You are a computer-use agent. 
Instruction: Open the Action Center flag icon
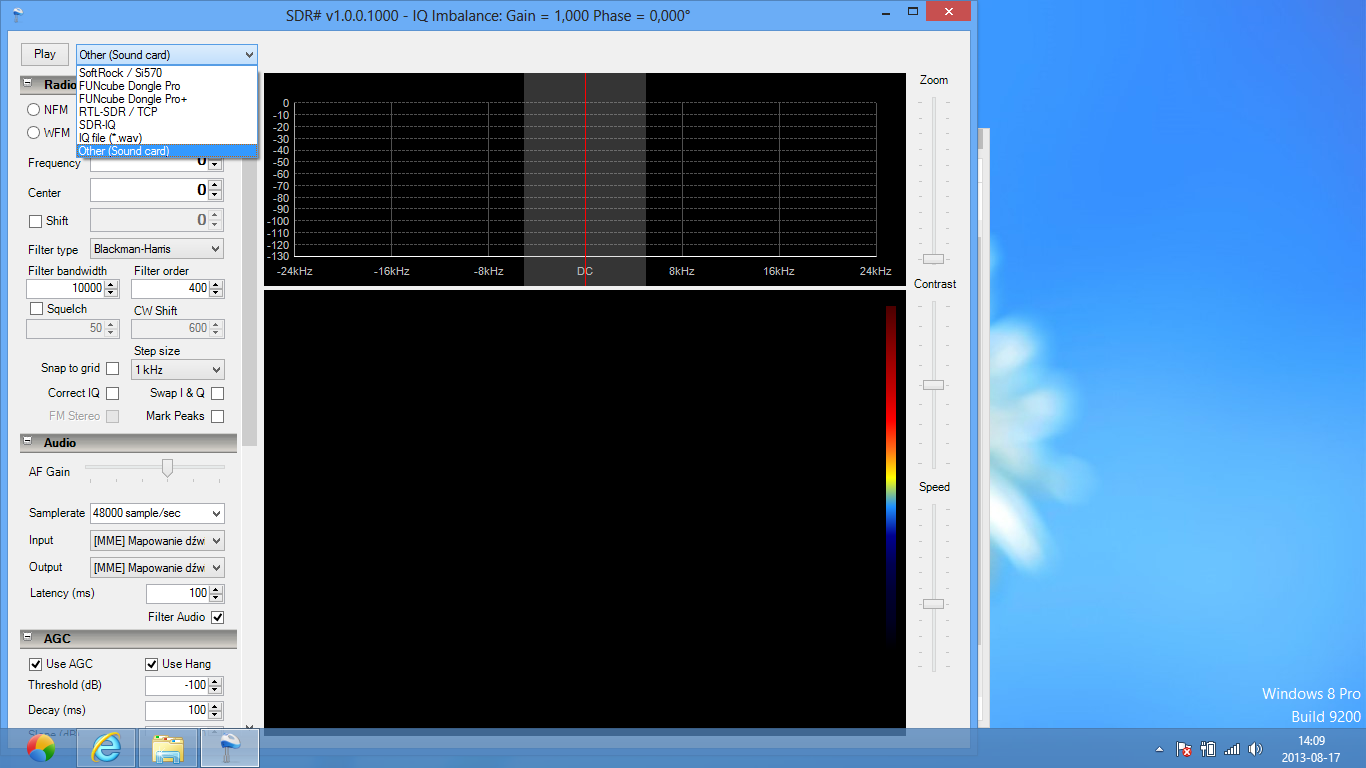[x=1183, y=749]
